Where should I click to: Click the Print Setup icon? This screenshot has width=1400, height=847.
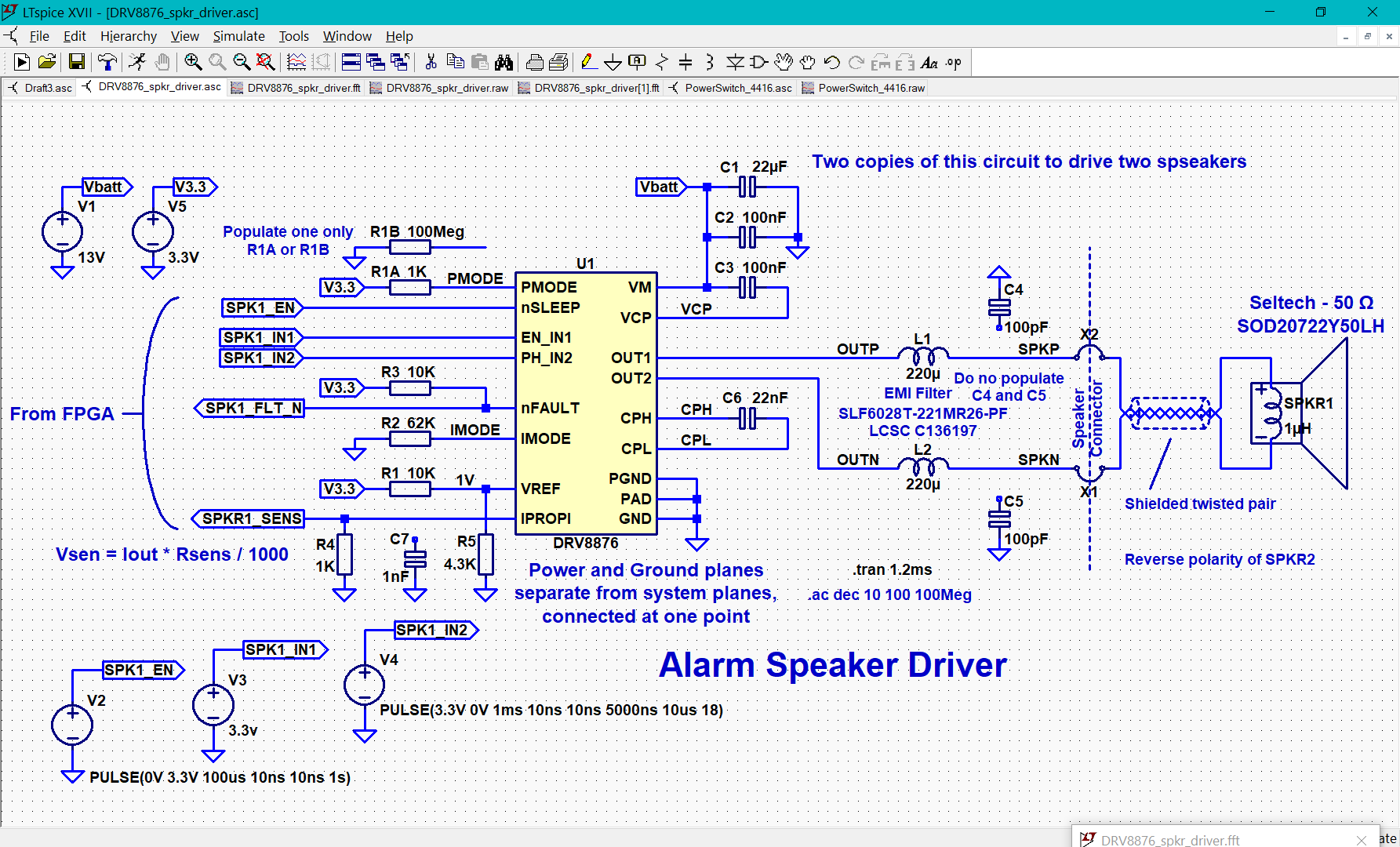(x=559, y=62)
